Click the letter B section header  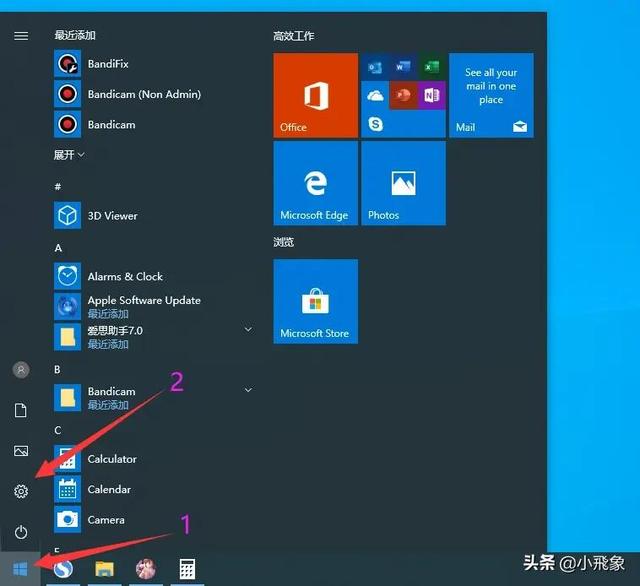click(58, 369)
